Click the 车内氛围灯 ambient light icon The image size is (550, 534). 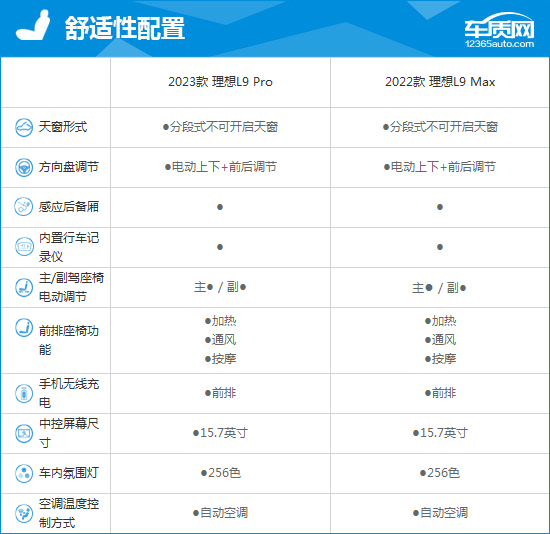(x=24, y=473)
